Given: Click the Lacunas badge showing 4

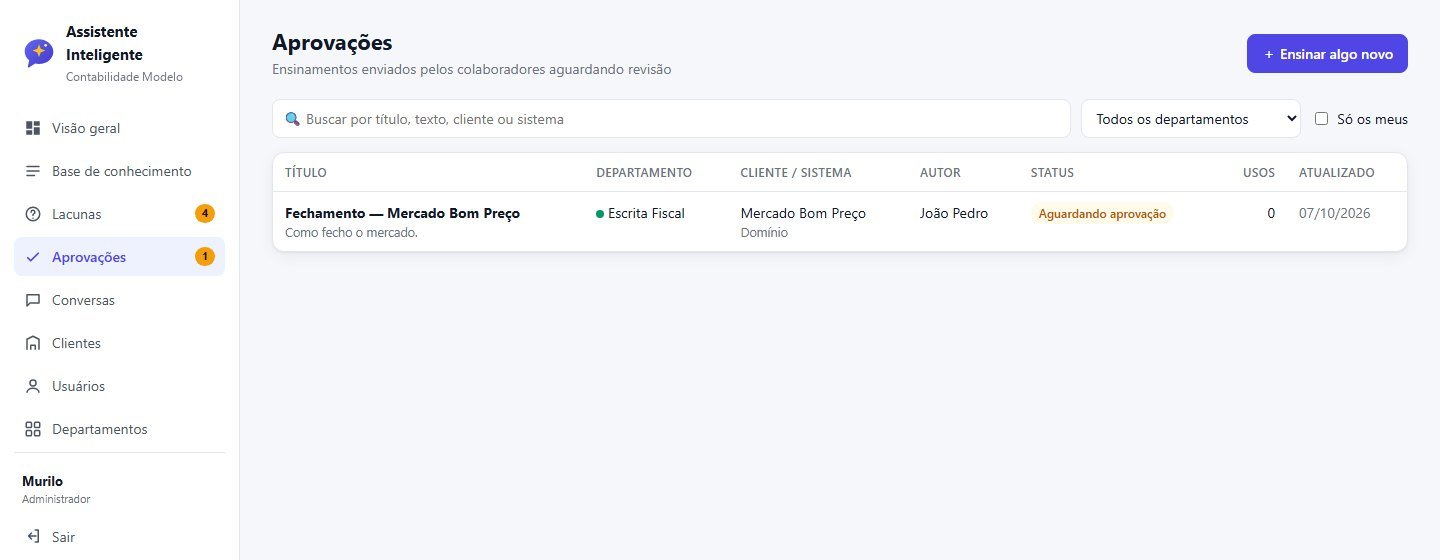Looking at the screenshot, I should click(205, 213).
